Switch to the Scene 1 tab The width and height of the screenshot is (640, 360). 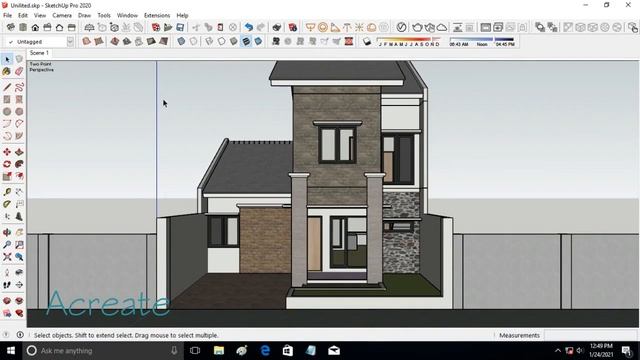coord(39,53)
